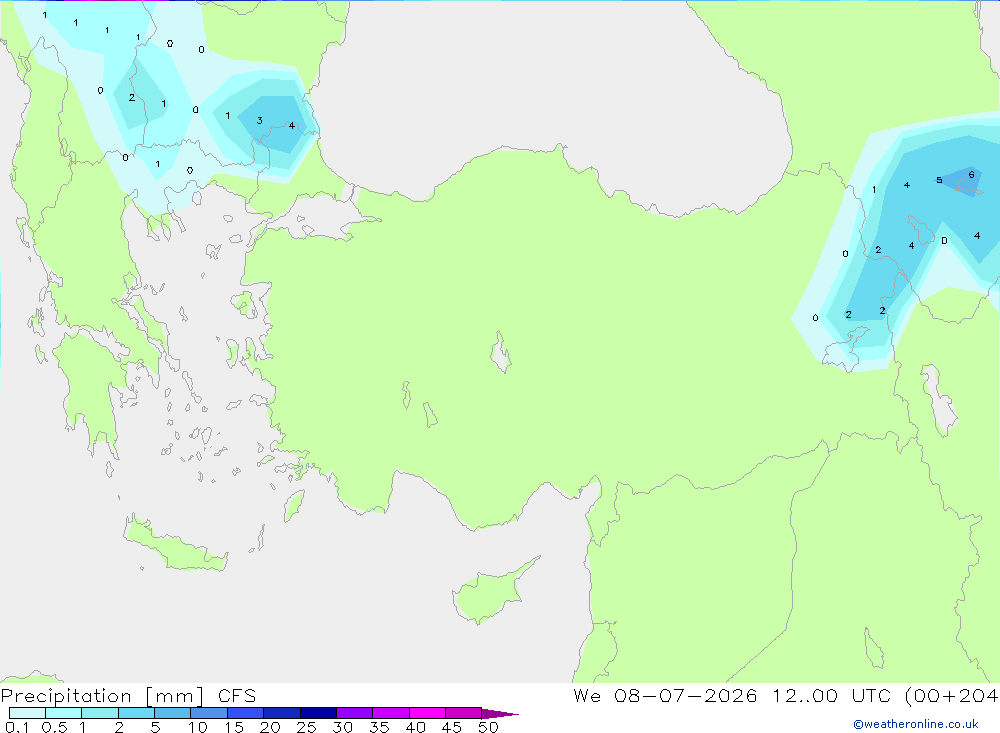Select the 15–20 mm legend swatch

pos(246,713)
